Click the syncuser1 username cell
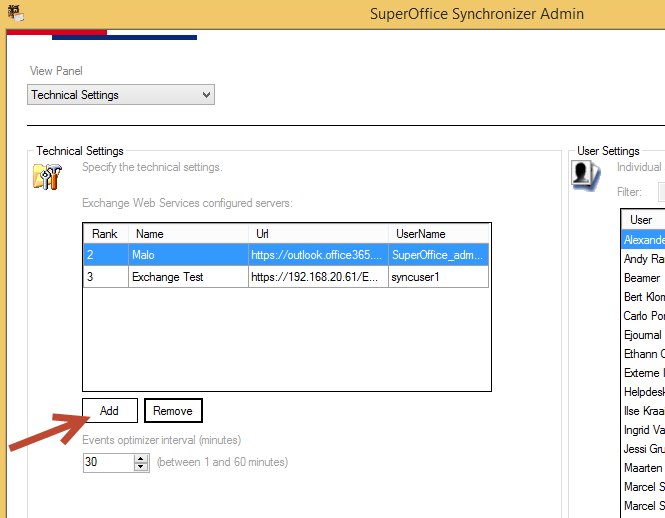The width and height of the screenshot is (665, 518). (439, 277)
